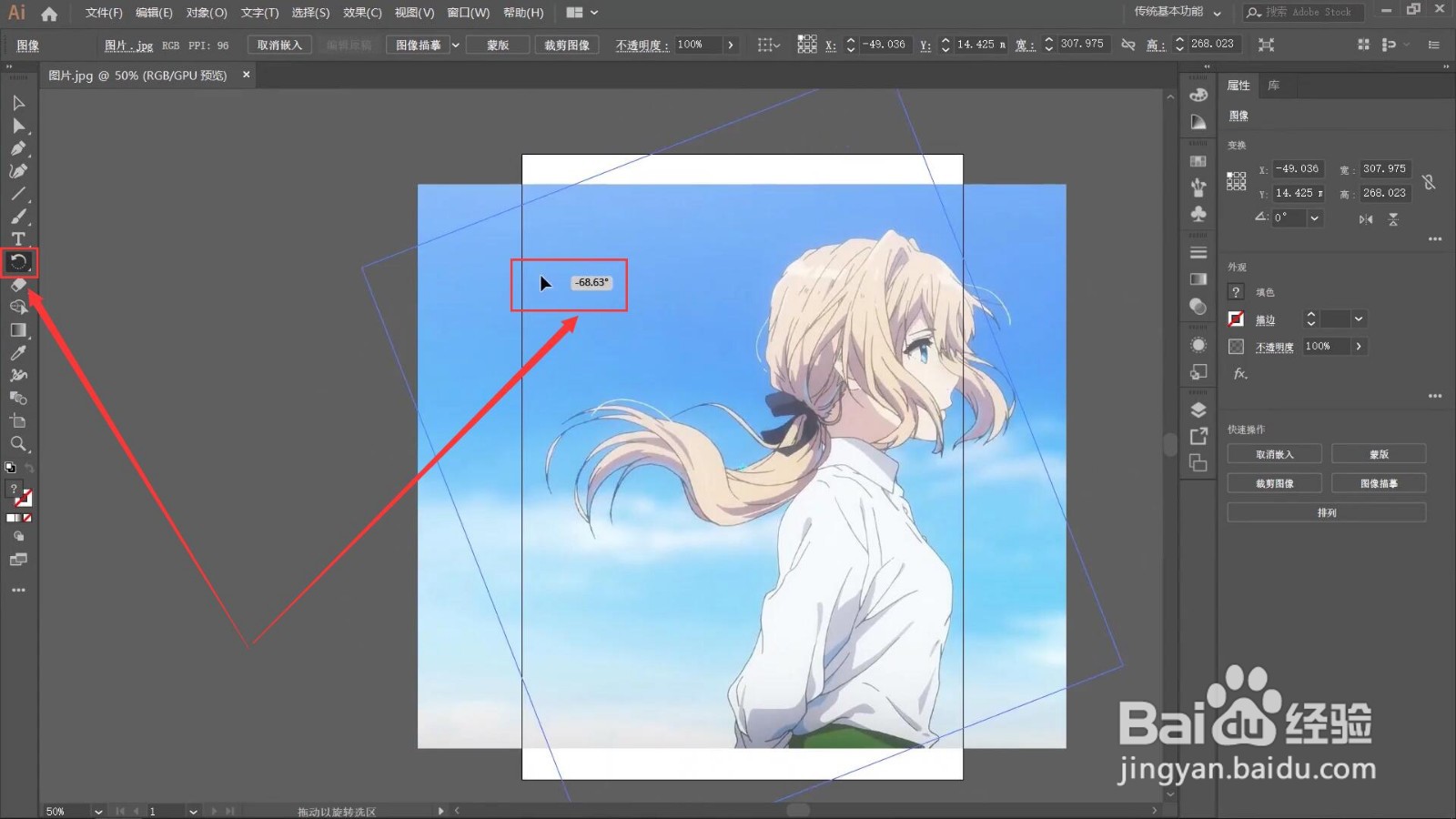Screen dimensions: 1456x819
Task: Set reference point grid in the control bar
Action: tap(807, 45)
